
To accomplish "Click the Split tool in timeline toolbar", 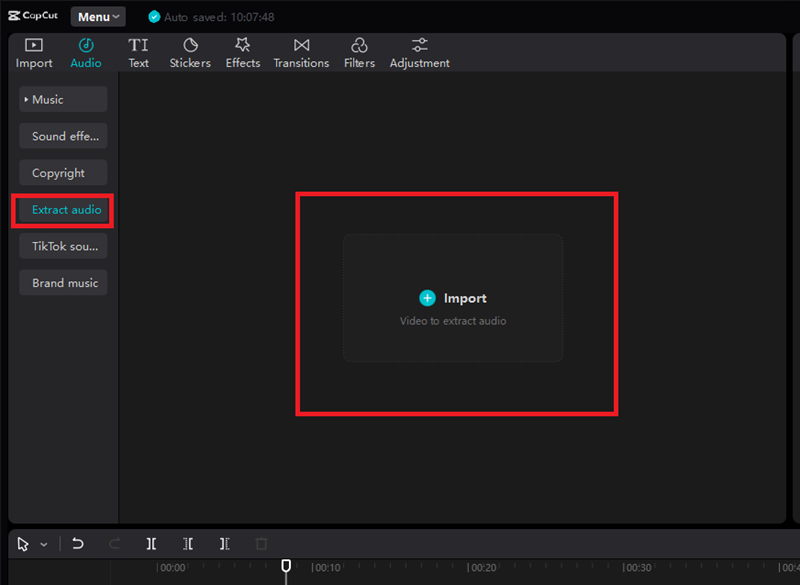I will coord(151,544).
